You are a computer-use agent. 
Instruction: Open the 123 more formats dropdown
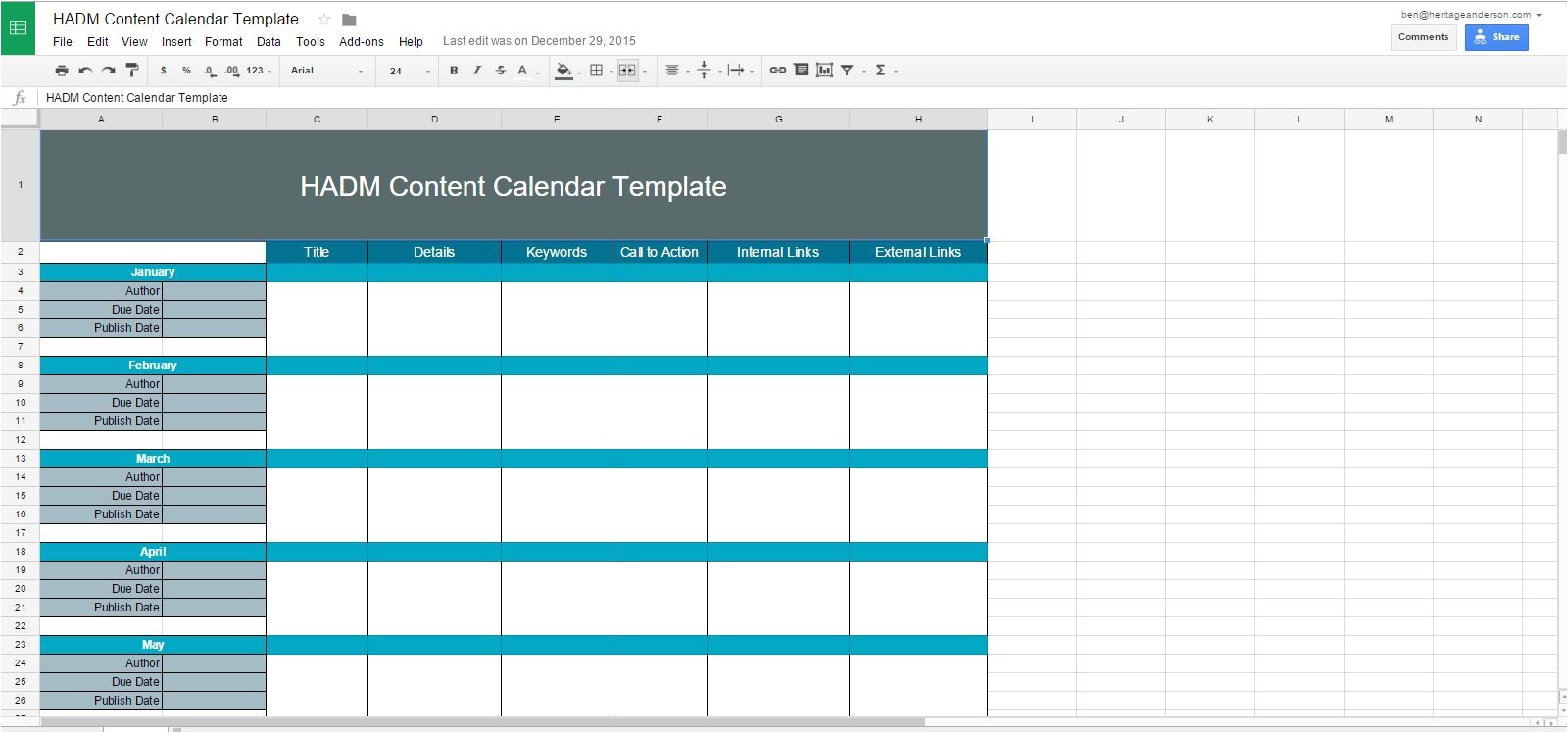[x=259, y=71]
